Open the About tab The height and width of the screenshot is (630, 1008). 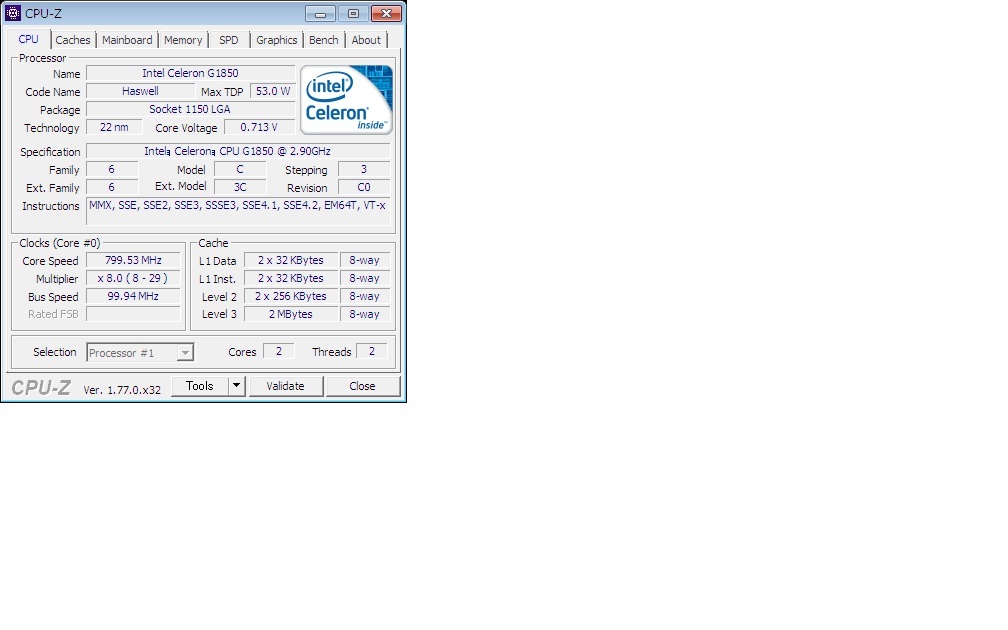(x=366, y=40)
